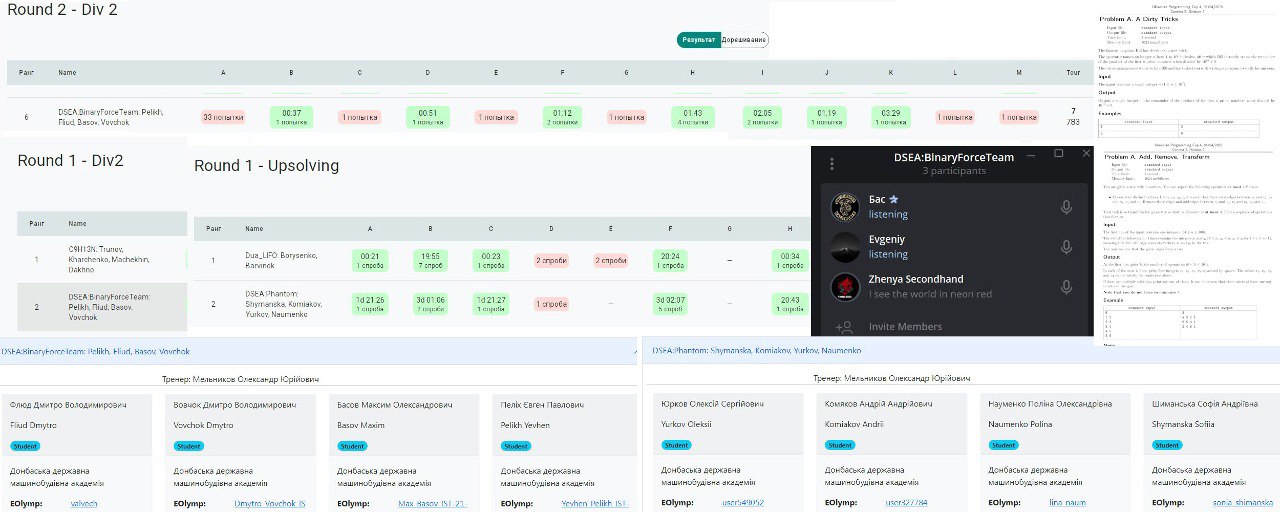Image resolution: width=1280 pixels, height=512 pixels.
Task: Click Round 2 problem H cell 01:43
Action: (694, 117)
